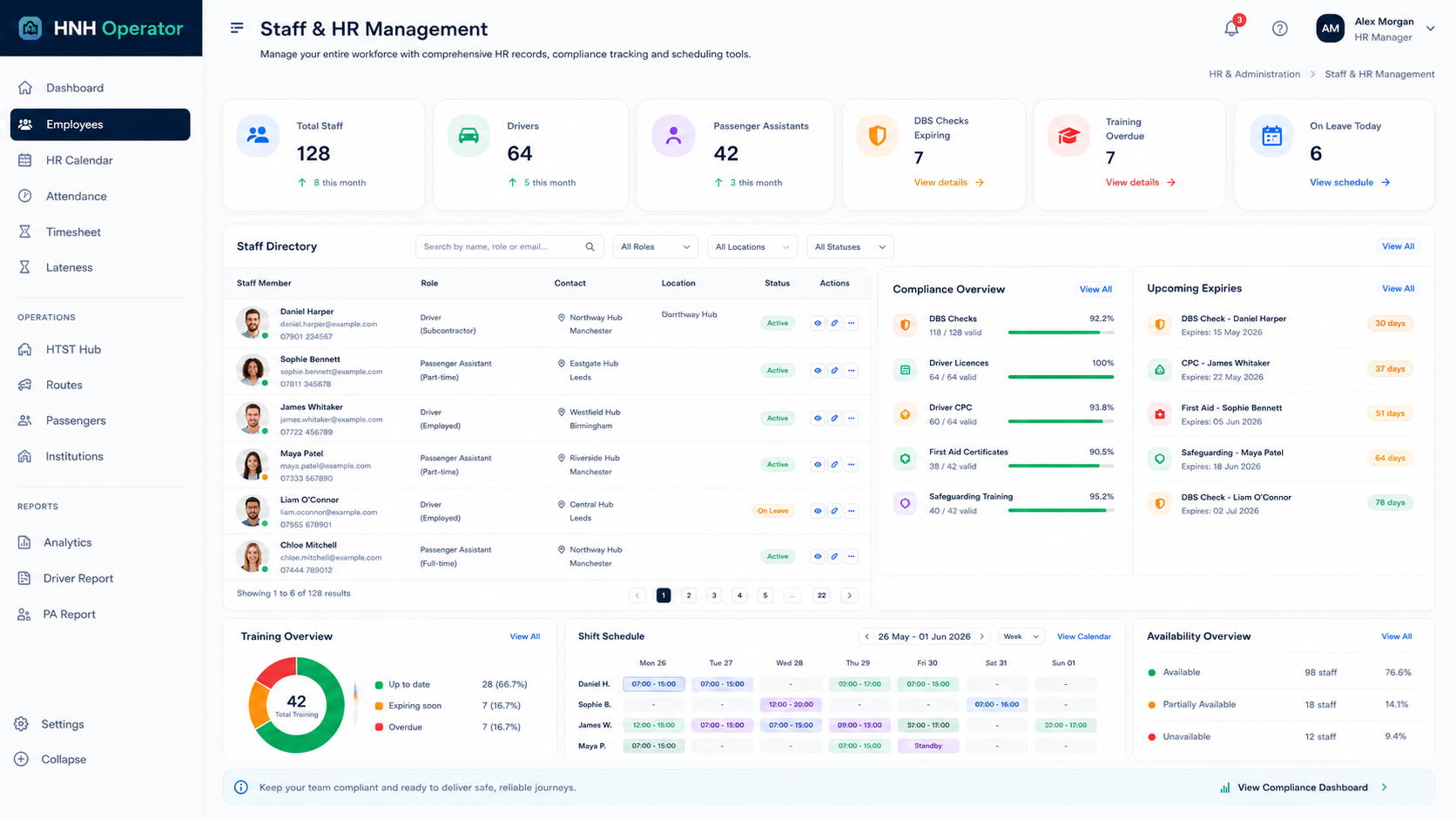
Task: Open the All Roles filter dropdown
Action: (656, 247)
